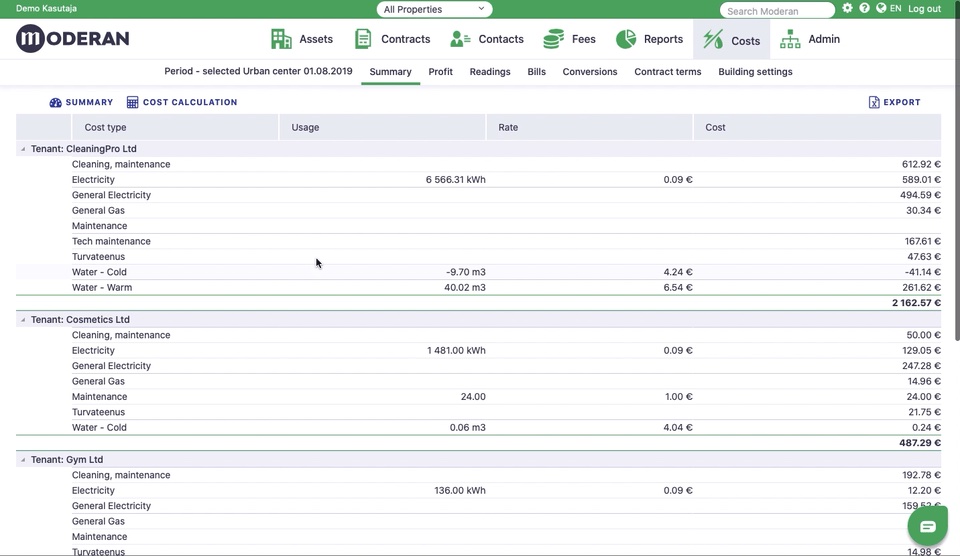
Task: Click the Cost Calculation calculator icon
Action: [x=132, y=102]
